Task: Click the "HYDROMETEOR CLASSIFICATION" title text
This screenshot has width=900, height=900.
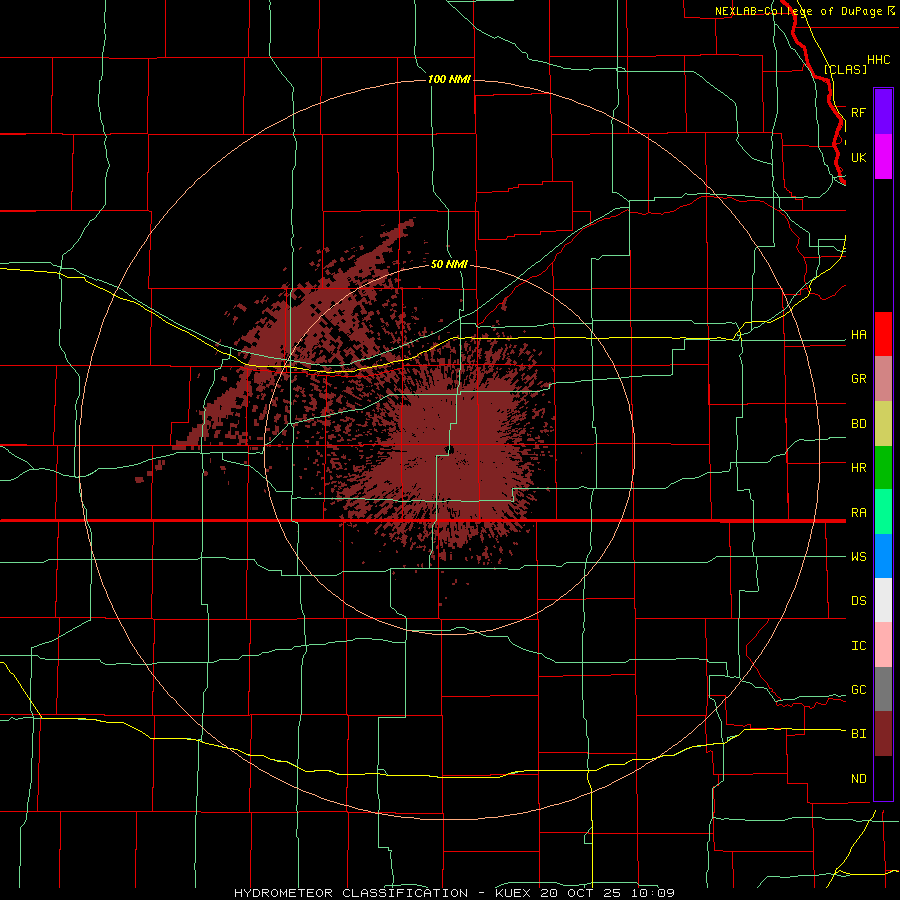Action: 351,893
